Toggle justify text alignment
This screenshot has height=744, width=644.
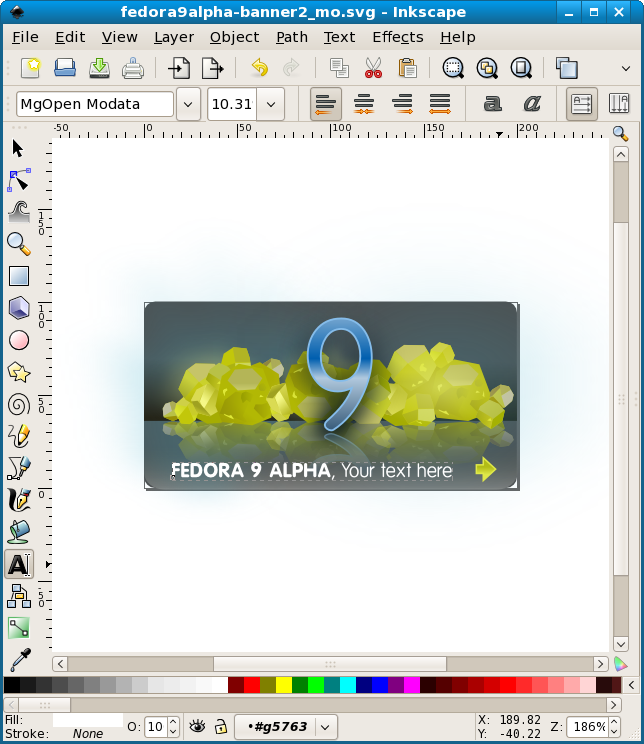[x=440, y=104]
